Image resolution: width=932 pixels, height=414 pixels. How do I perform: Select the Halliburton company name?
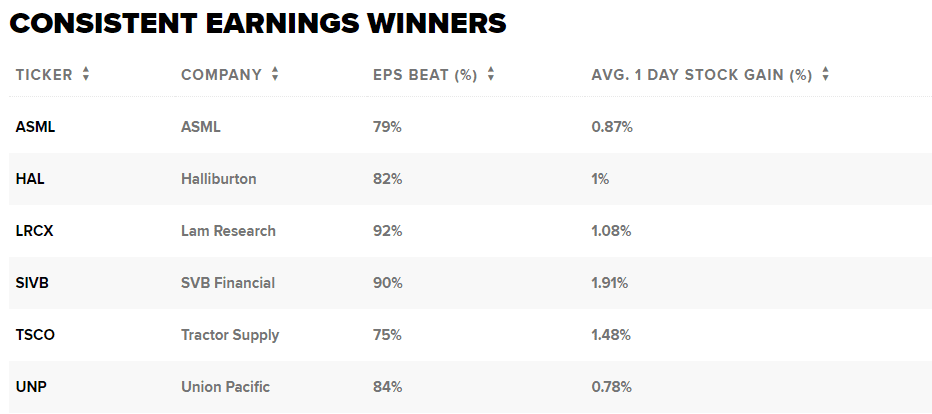pyautogui.click(x=218, y=179)
